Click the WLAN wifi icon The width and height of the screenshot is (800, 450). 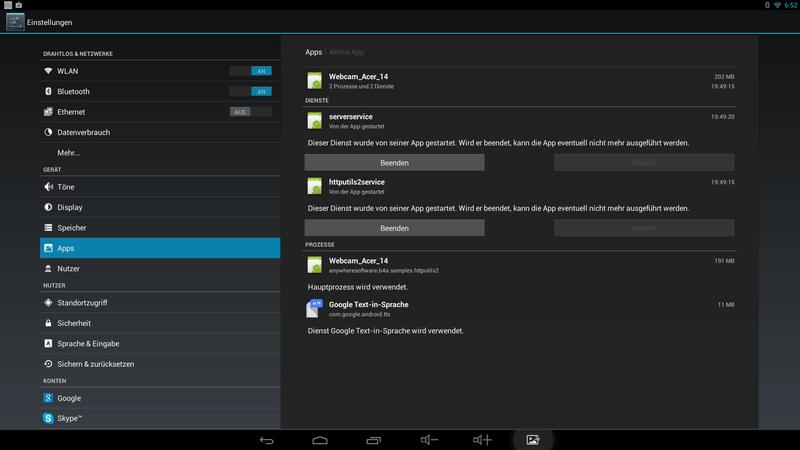(x=48, y=71)
